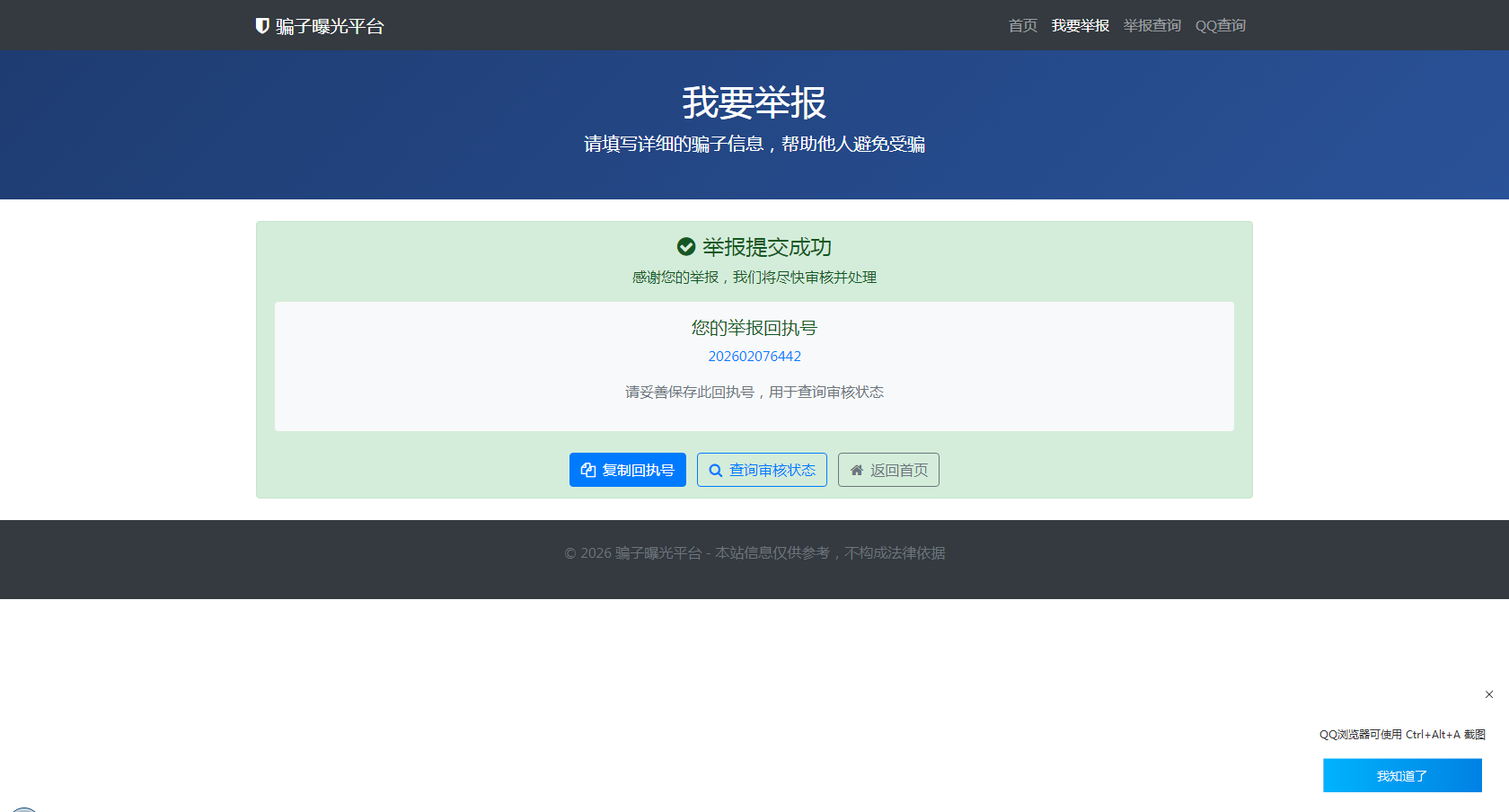Click the shield logo icon in navbar

262,26
